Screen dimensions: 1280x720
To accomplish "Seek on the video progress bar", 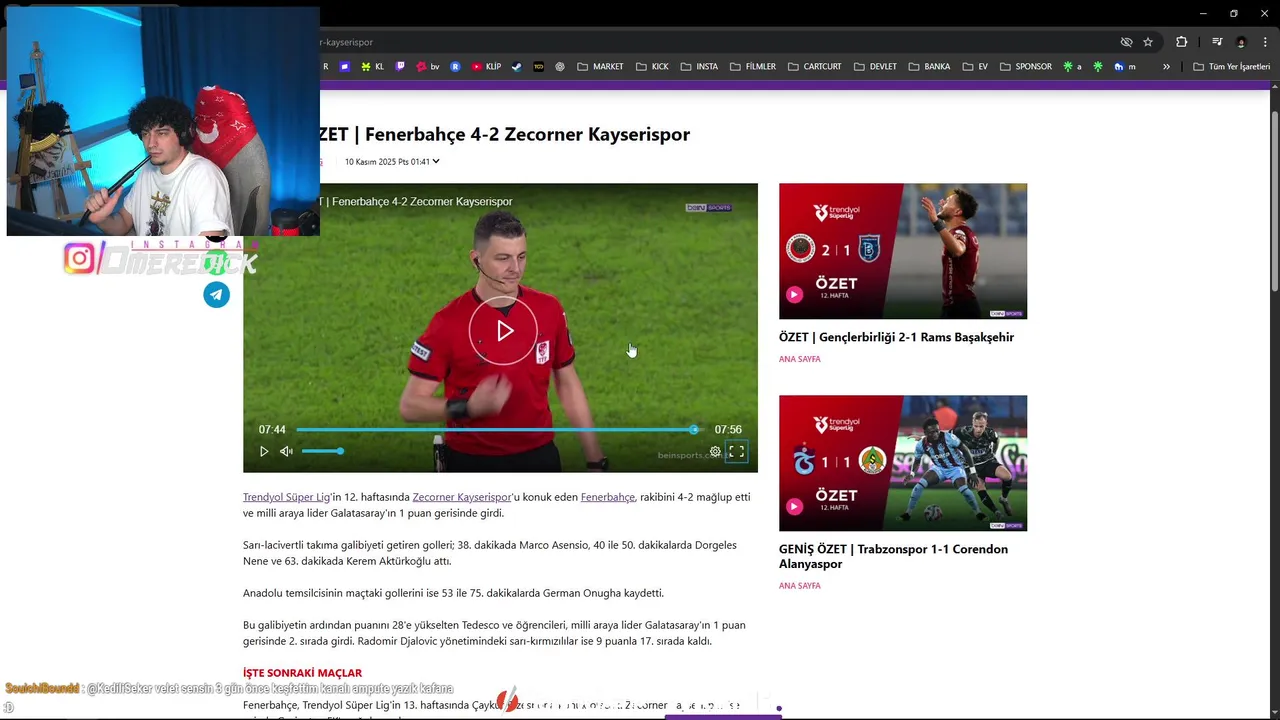I will 497,430.
